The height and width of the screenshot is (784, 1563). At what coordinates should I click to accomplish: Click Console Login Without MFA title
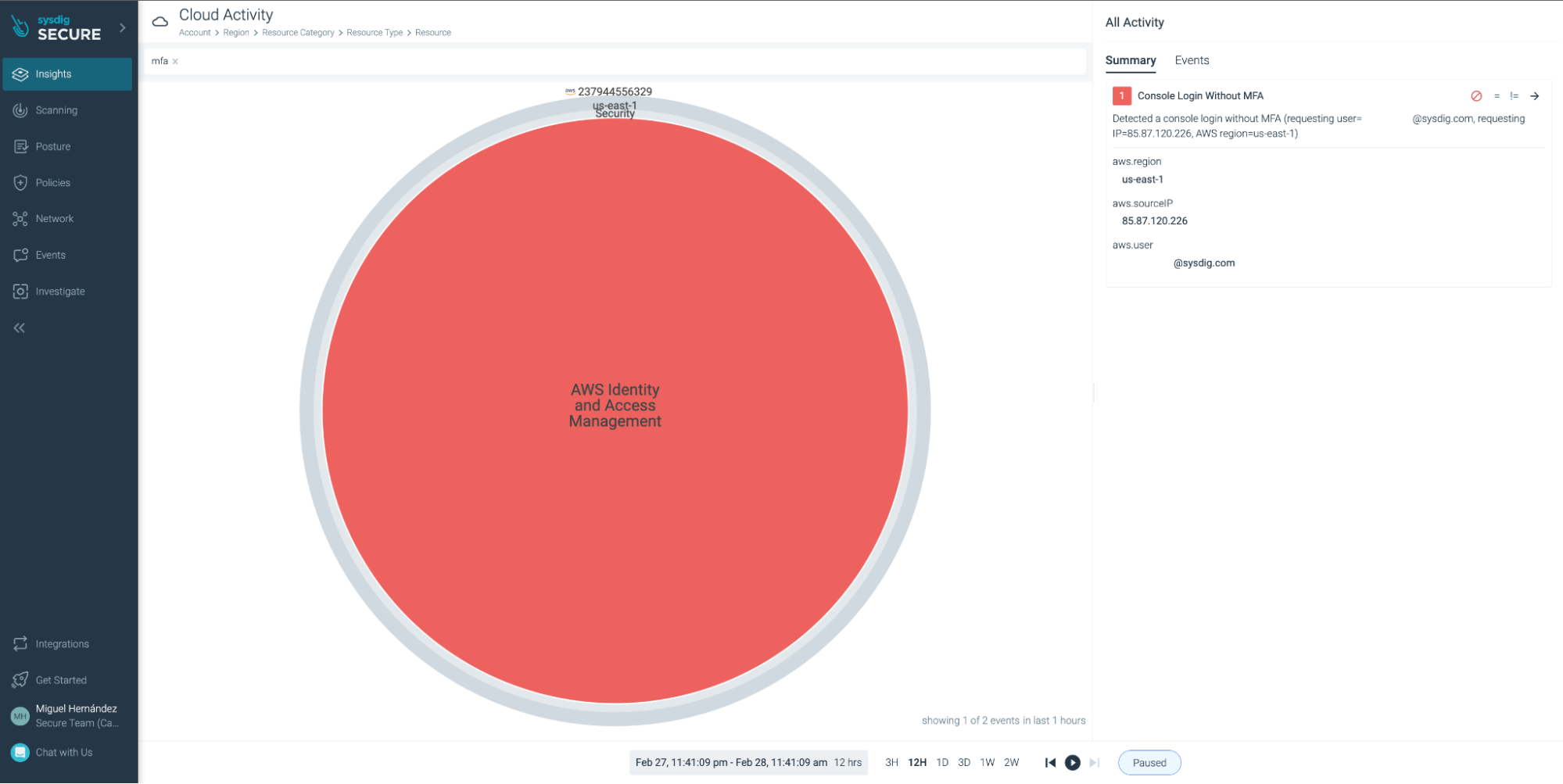[1199, 96]
